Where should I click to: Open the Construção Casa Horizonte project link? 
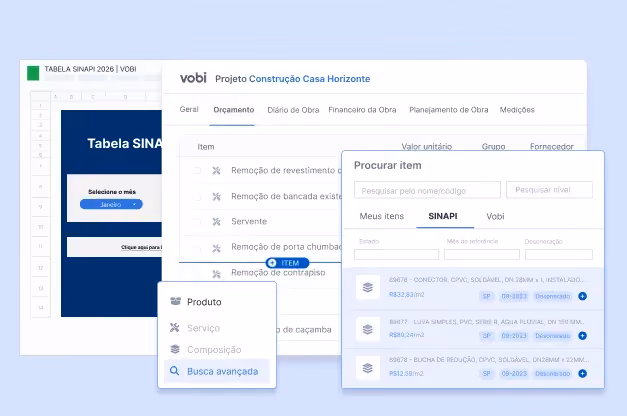click(x=310, y=79)
